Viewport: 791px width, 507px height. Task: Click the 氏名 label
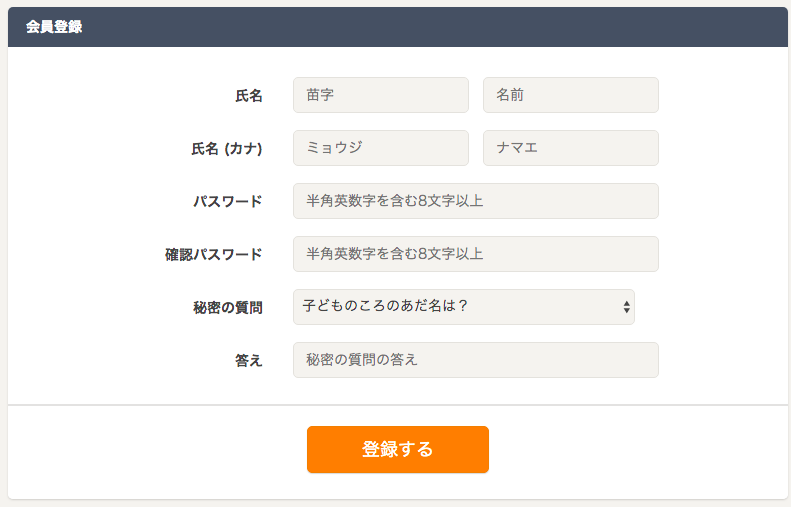click(x=249, y=96)
